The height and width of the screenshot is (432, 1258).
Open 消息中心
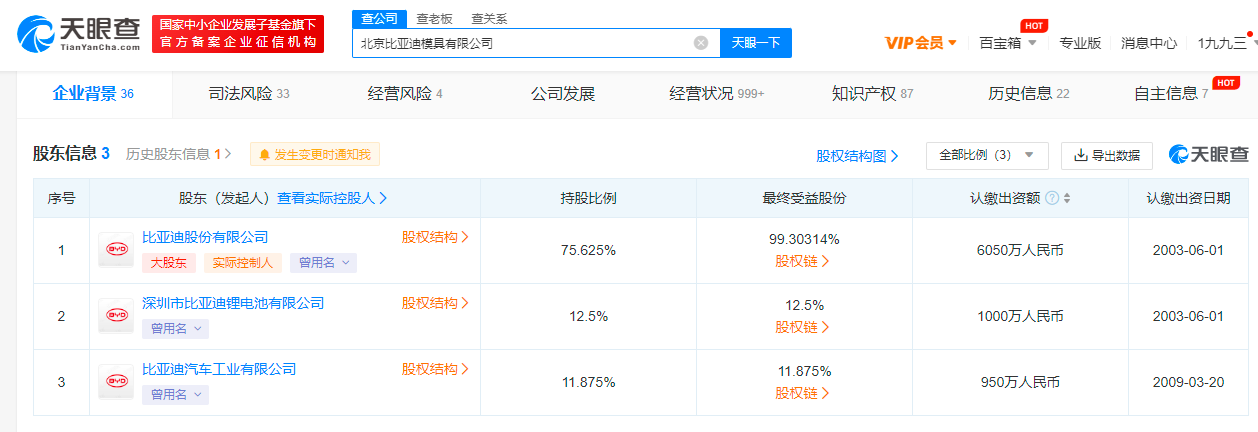coord(1149,43)
